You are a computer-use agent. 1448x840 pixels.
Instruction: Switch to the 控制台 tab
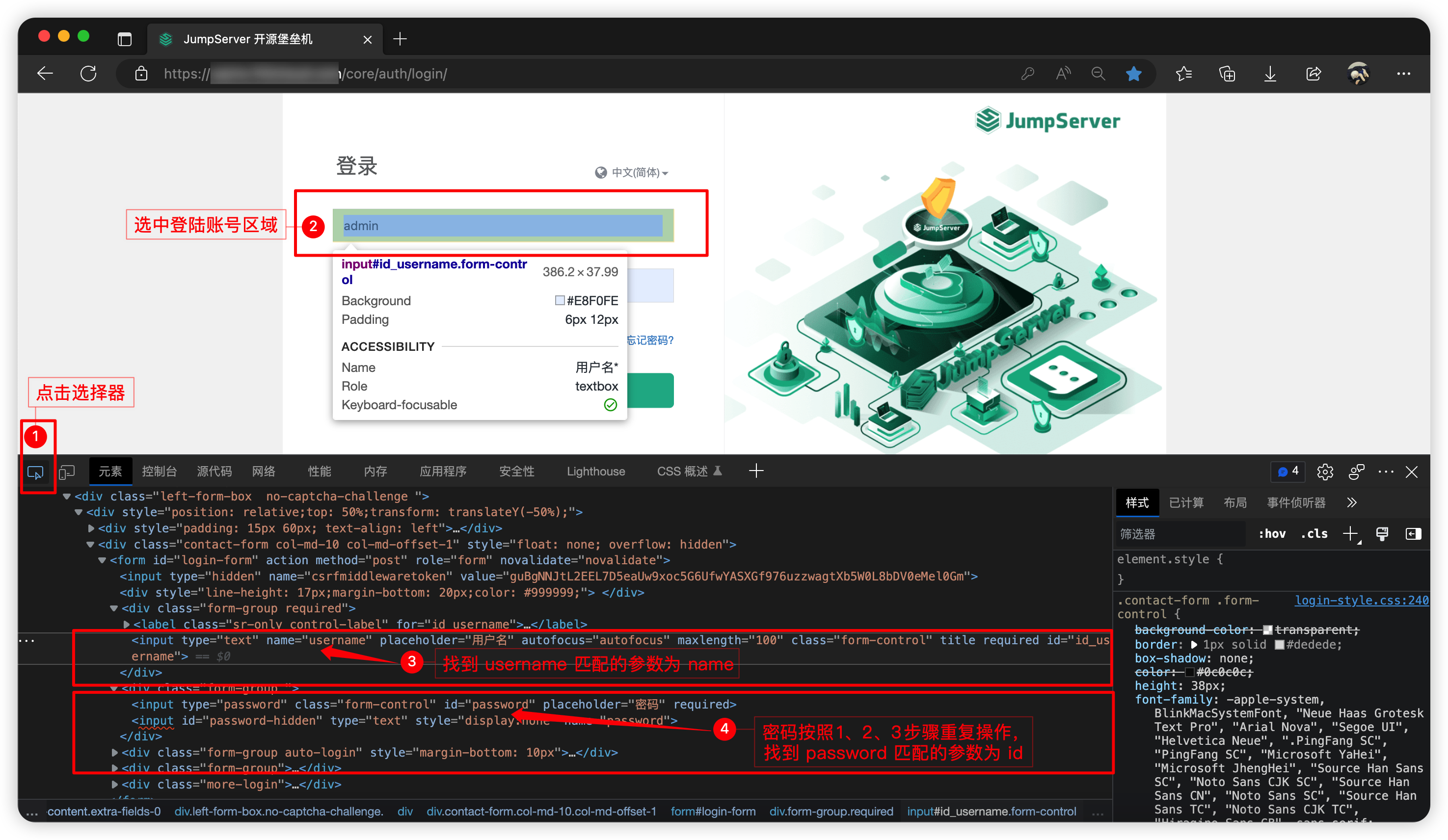[x=159, y=471]
